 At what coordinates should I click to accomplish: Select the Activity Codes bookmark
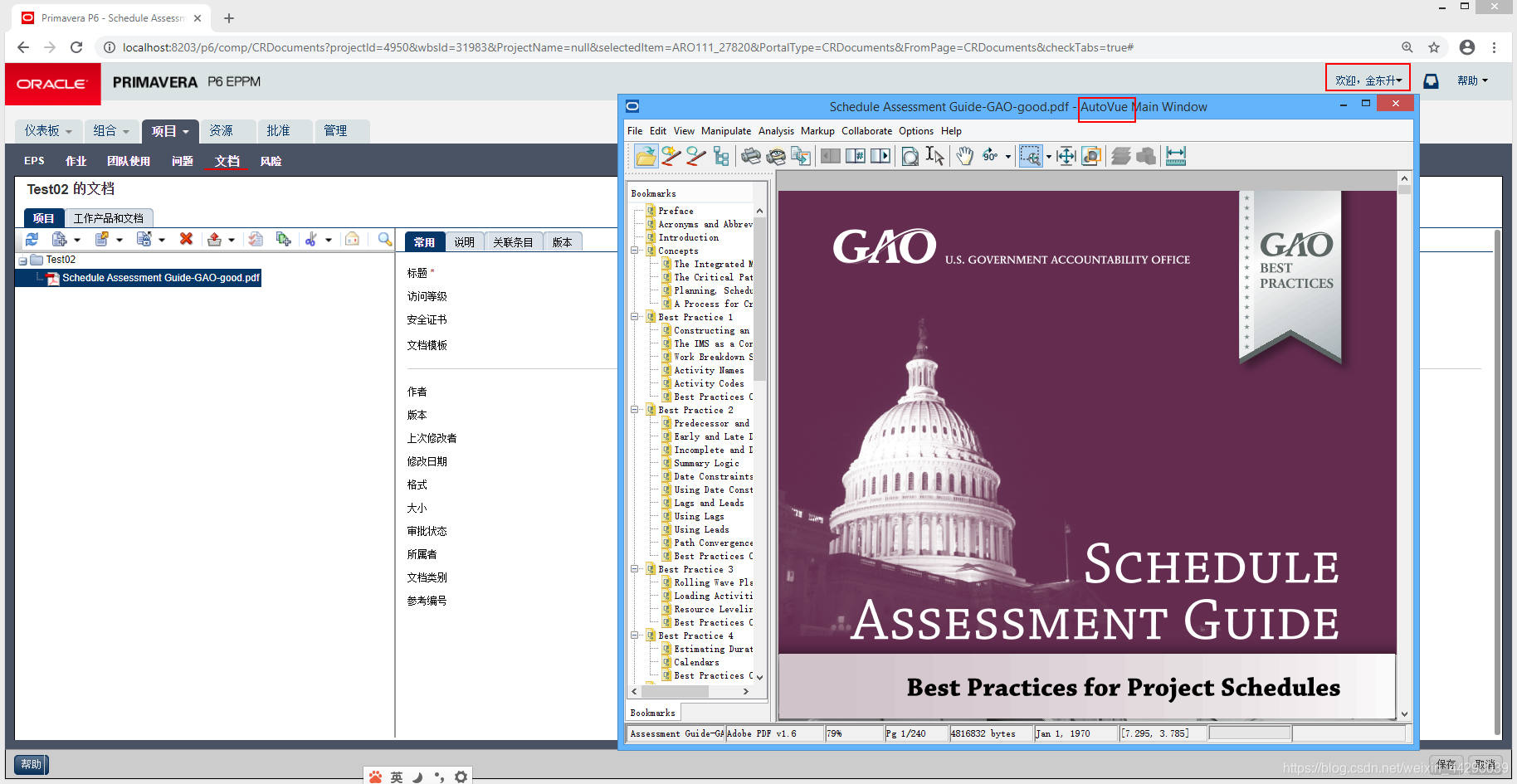709,383
